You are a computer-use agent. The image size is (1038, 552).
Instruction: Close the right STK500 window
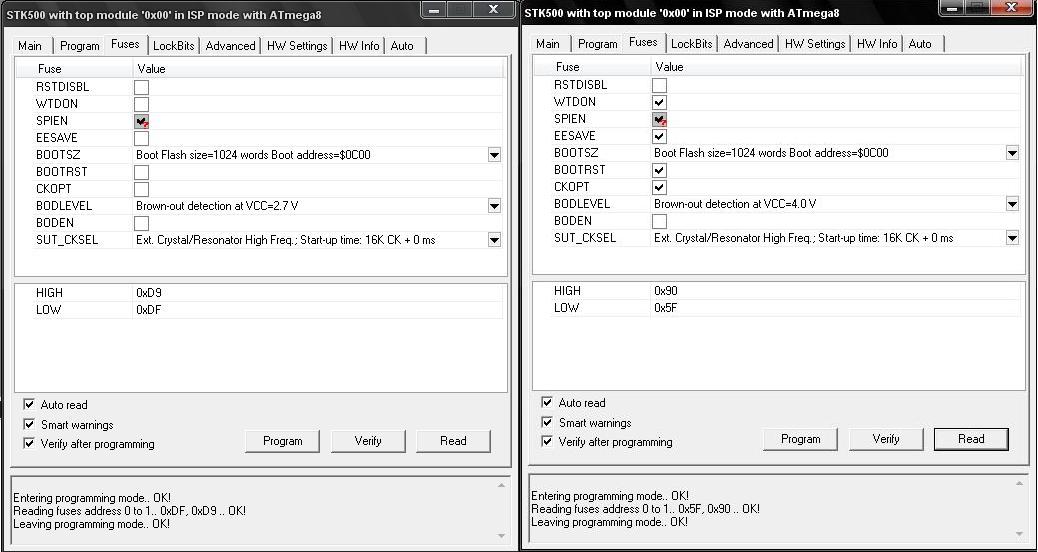click(1013, 7)
